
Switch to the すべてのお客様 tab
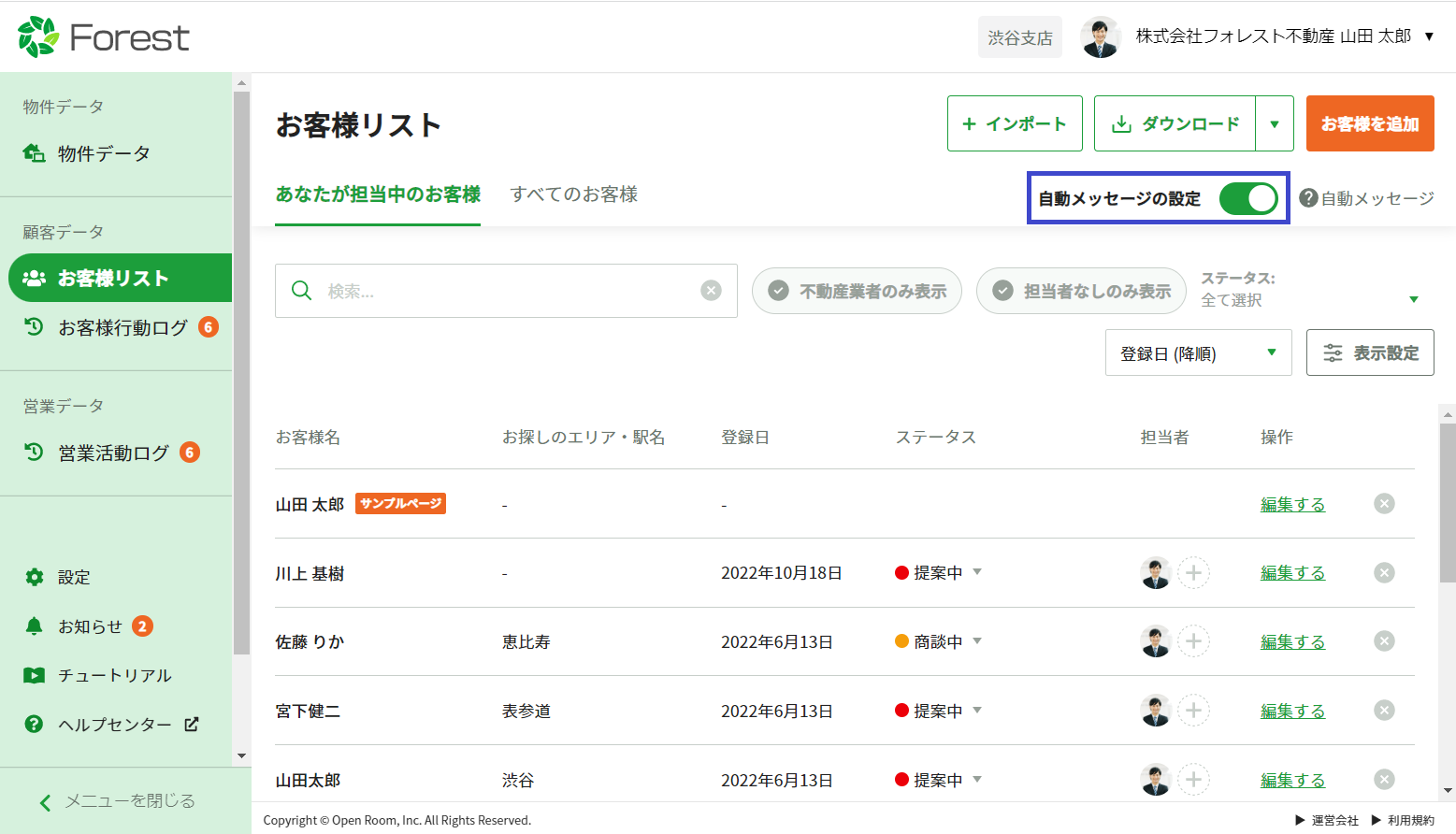tap(574, 194)
